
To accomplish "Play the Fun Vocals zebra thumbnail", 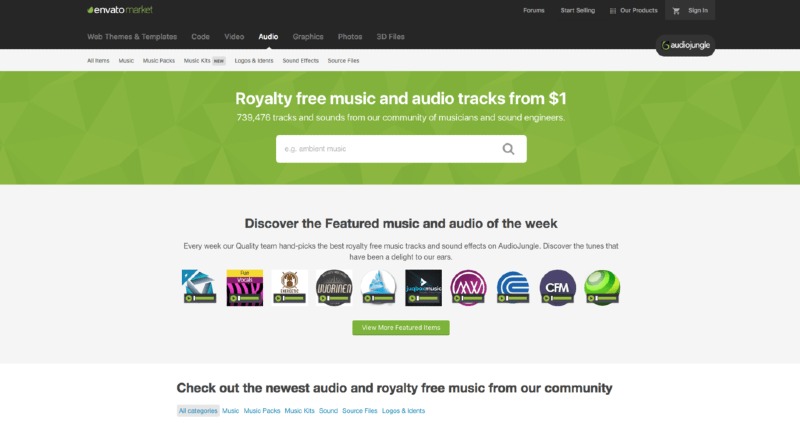I will [245, 288].
